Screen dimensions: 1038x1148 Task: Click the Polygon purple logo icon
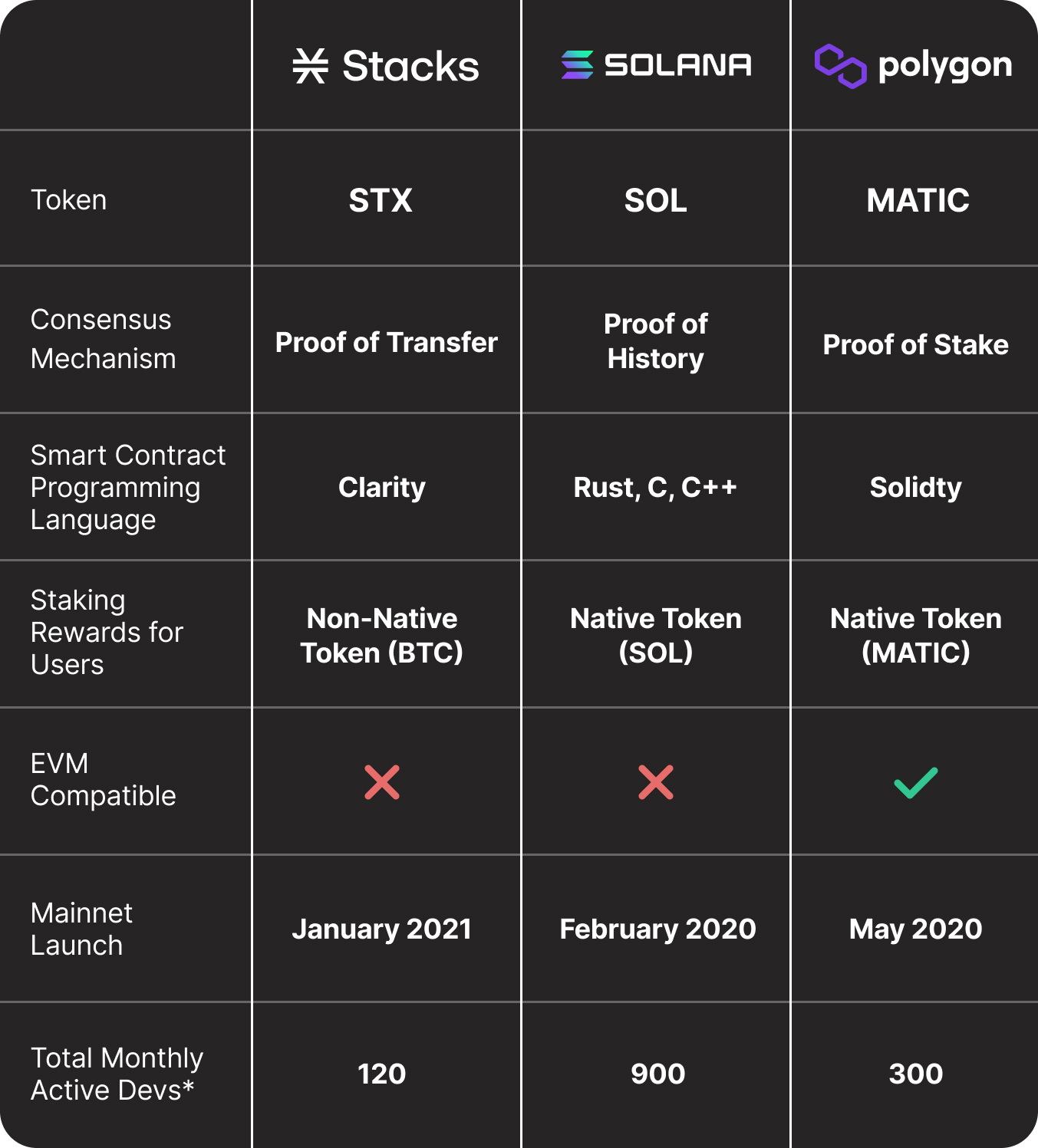[x=840, y=66]
